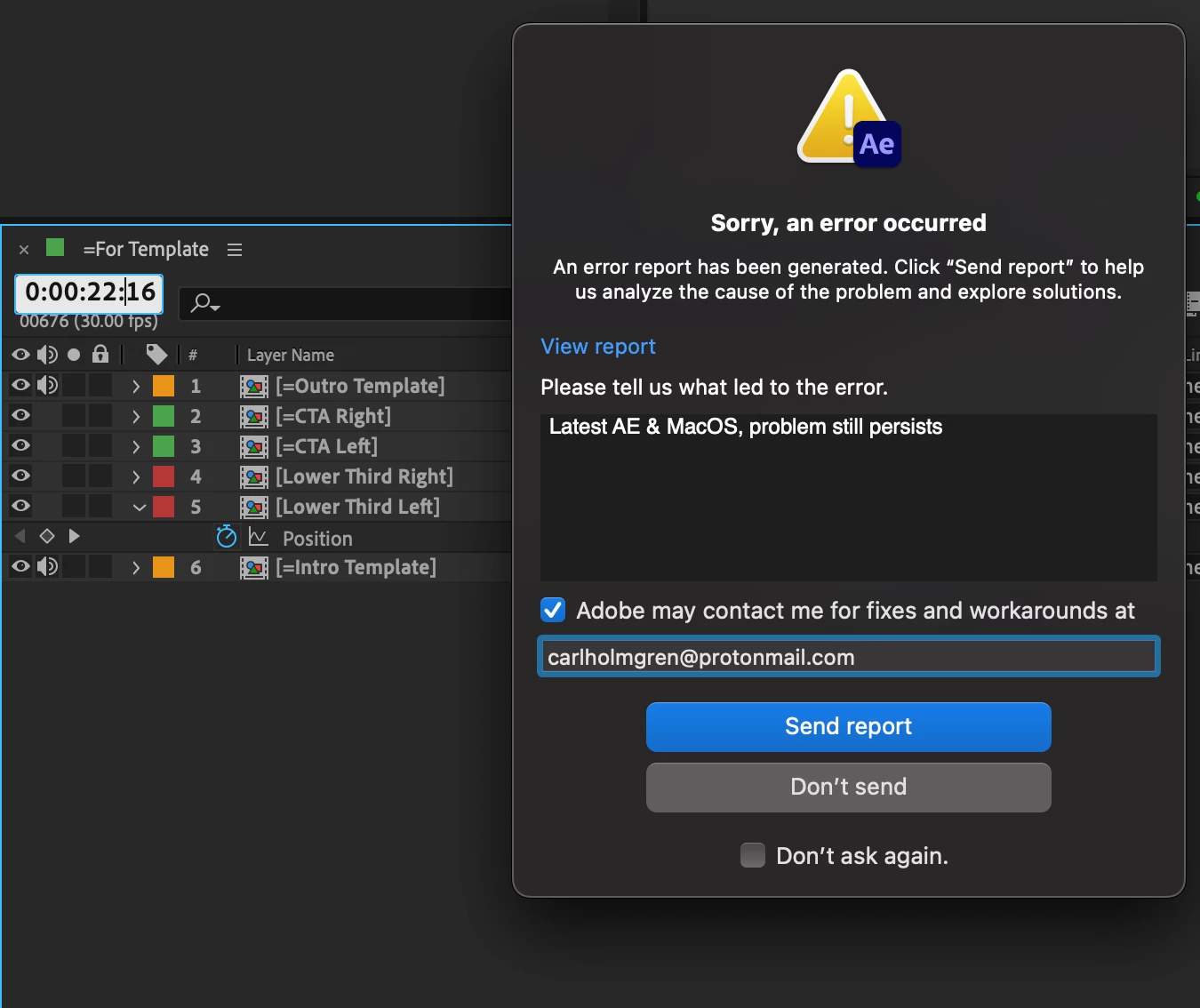Click the # layer number column header
This screenshot has width=1200, height=1008.
(193, 355)
